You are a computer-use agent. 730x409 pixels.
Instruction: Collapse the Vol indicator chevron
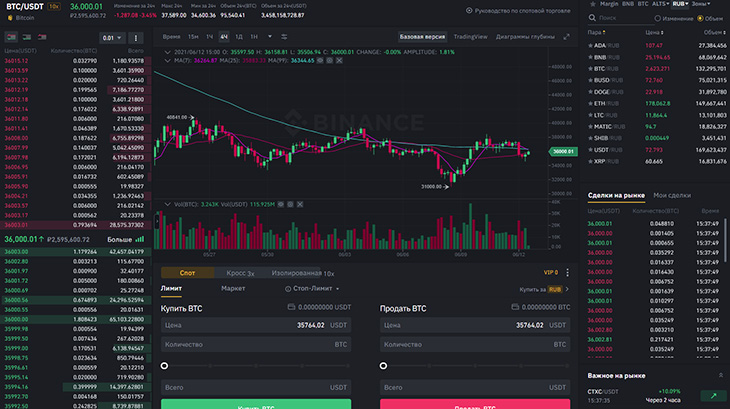[x=168, y=204]
